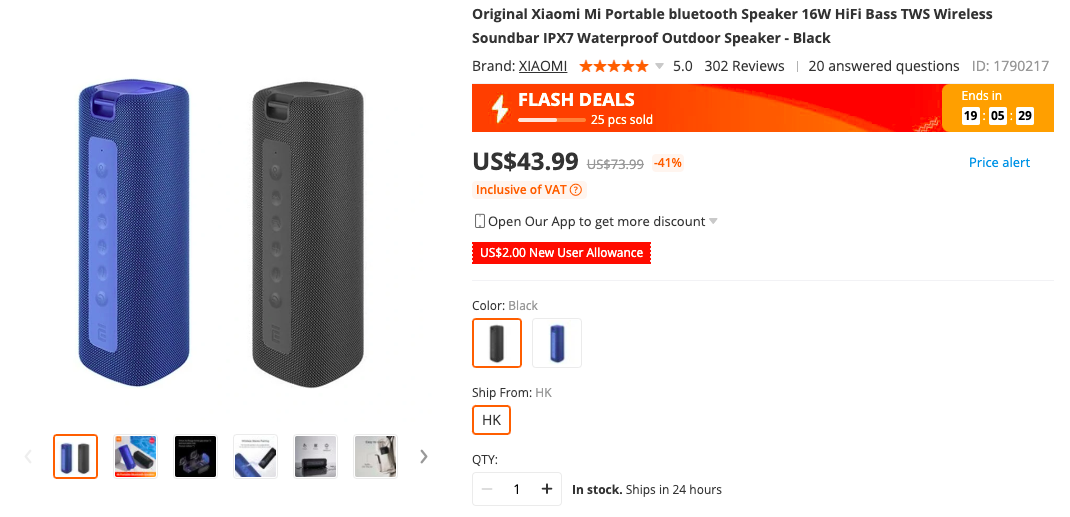The width and height of the screenshot is (1070, 517).
Task: Click the quantity input field
Action: [517, 489]
